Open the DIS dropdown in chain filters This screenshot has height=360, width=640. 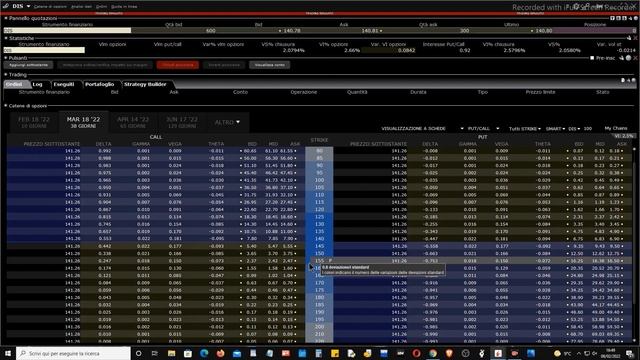[x=574, y=129]
